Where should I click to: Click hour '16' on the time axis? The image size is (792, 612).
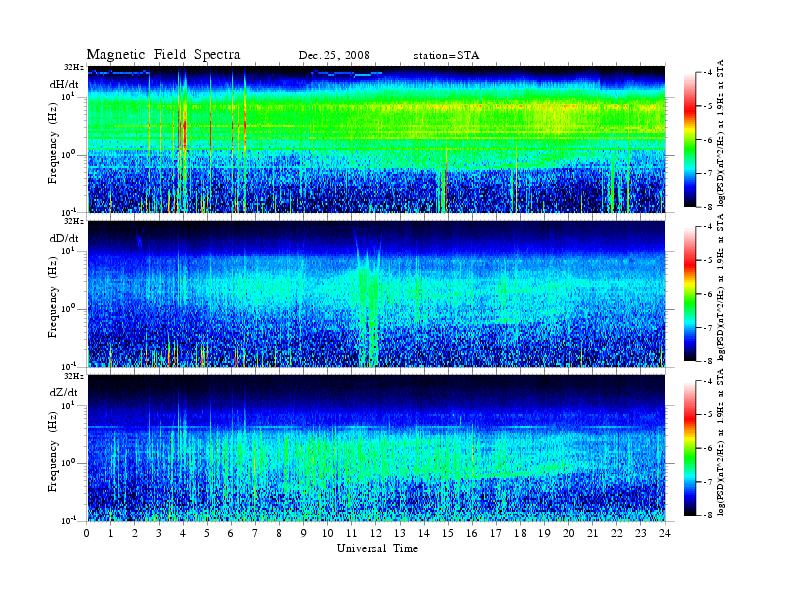[472, 534]
